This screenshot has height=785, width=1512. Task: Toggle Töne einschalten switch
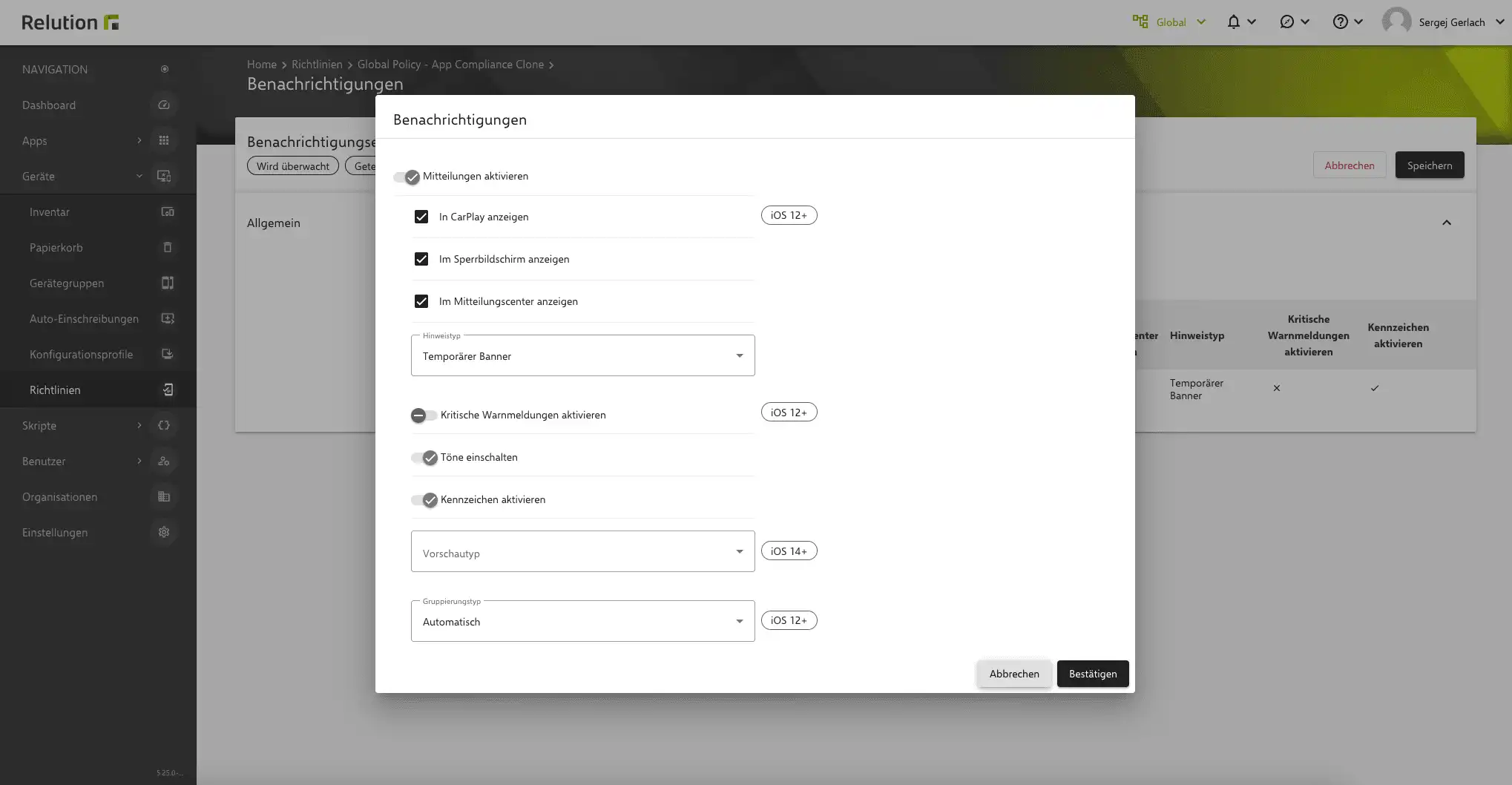point(424,458)
